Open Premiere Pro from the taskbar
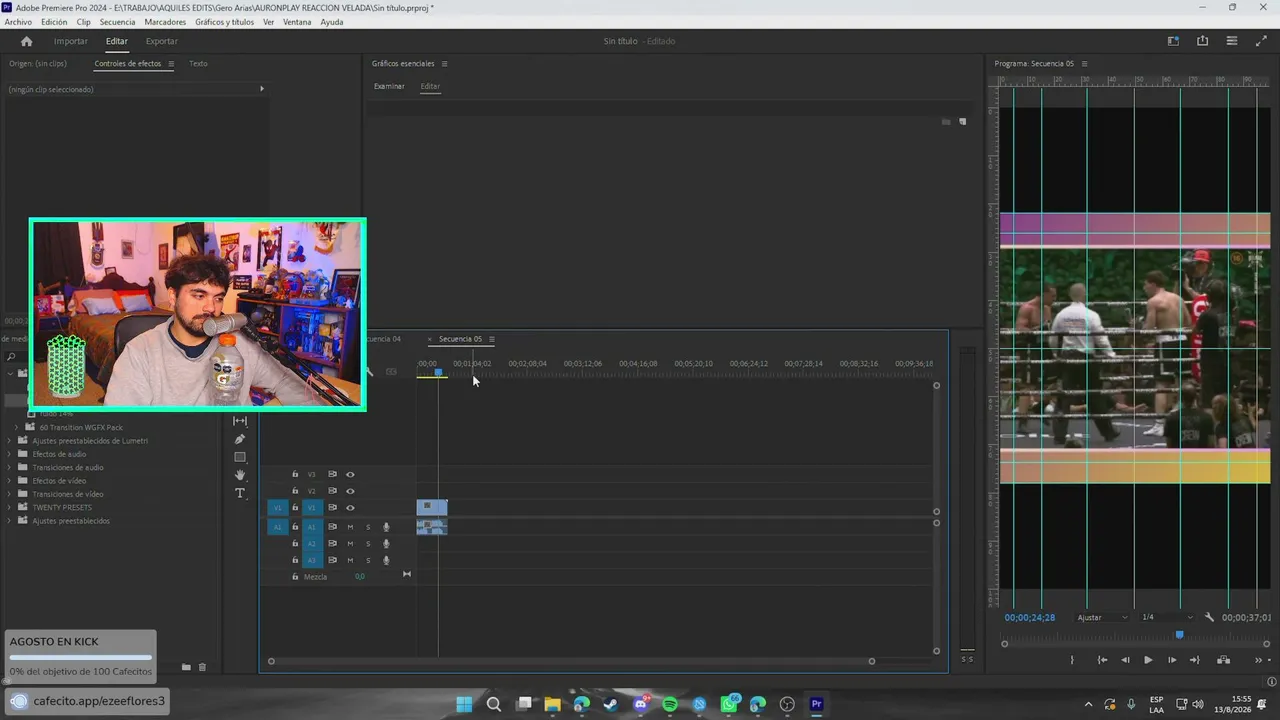Viewport: 1280px width, 720px height. point(816,704)
